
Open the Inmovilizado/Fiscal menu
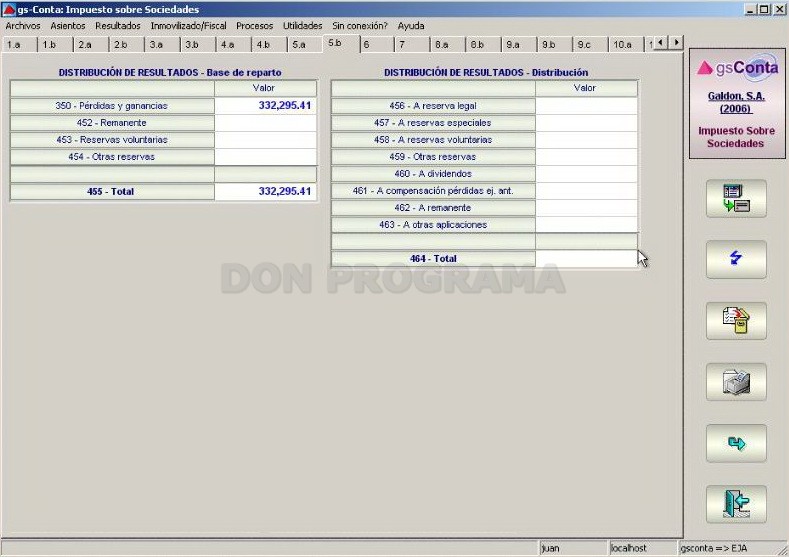[x=188, y=26]
